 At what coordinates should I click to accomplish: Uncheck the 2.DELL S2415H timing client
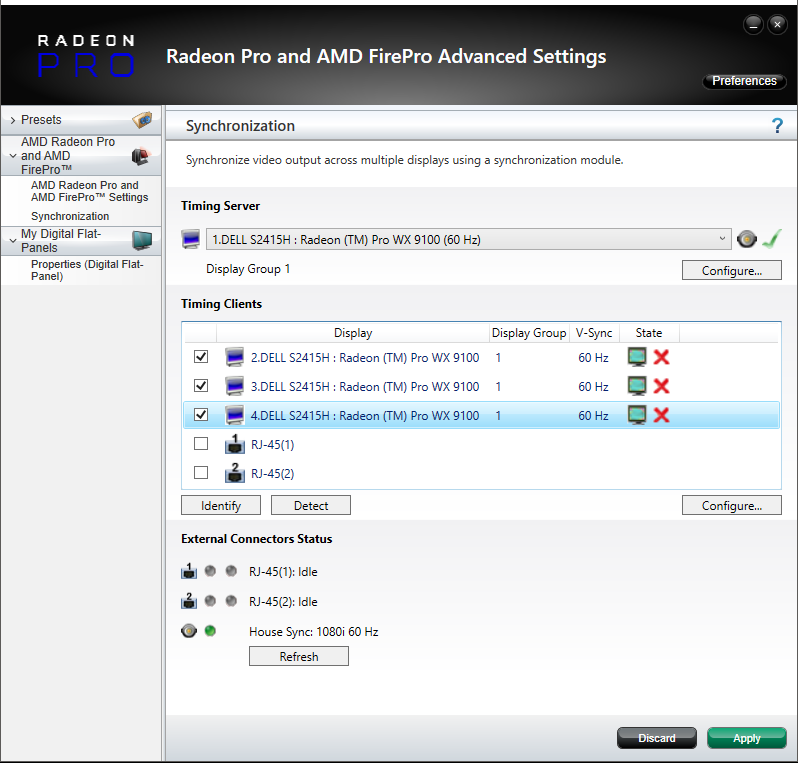coord(201,357)
